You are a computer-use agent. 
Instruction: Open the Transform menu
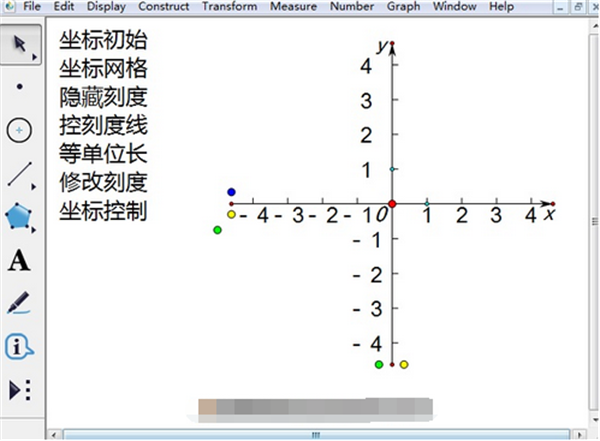(x=229, y=7)
